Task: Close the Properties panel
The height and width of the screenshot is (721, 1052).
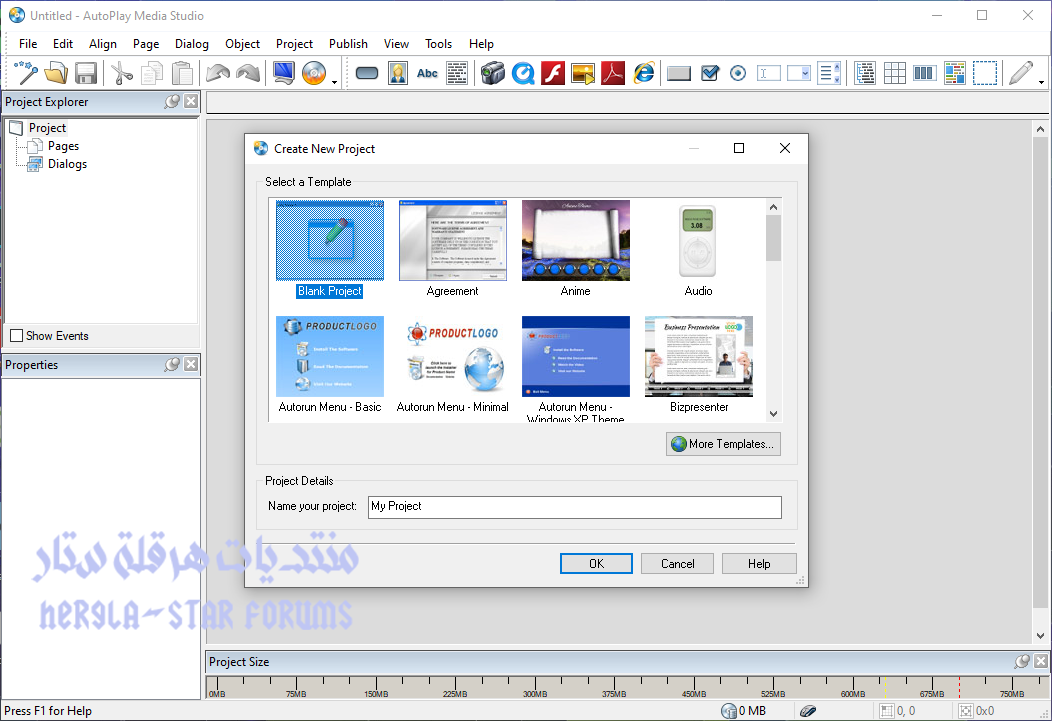Action: click(191, 364)
